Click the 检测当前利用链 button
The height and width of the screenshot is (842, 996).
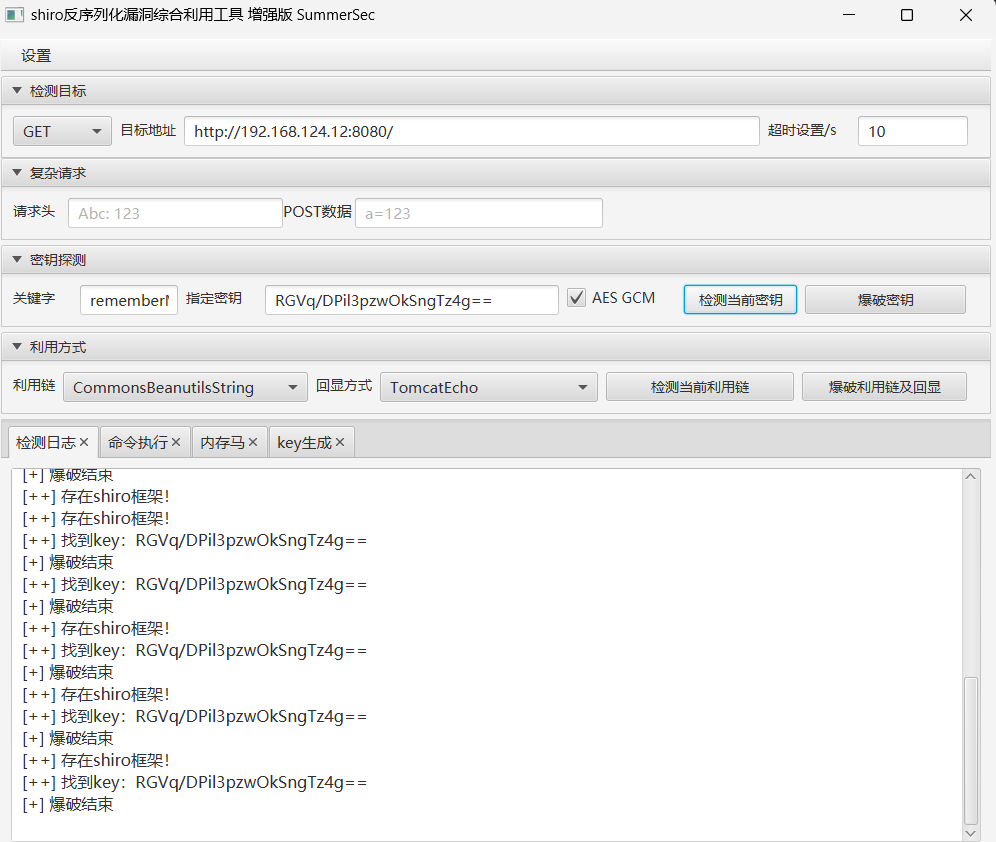point(699,387)
